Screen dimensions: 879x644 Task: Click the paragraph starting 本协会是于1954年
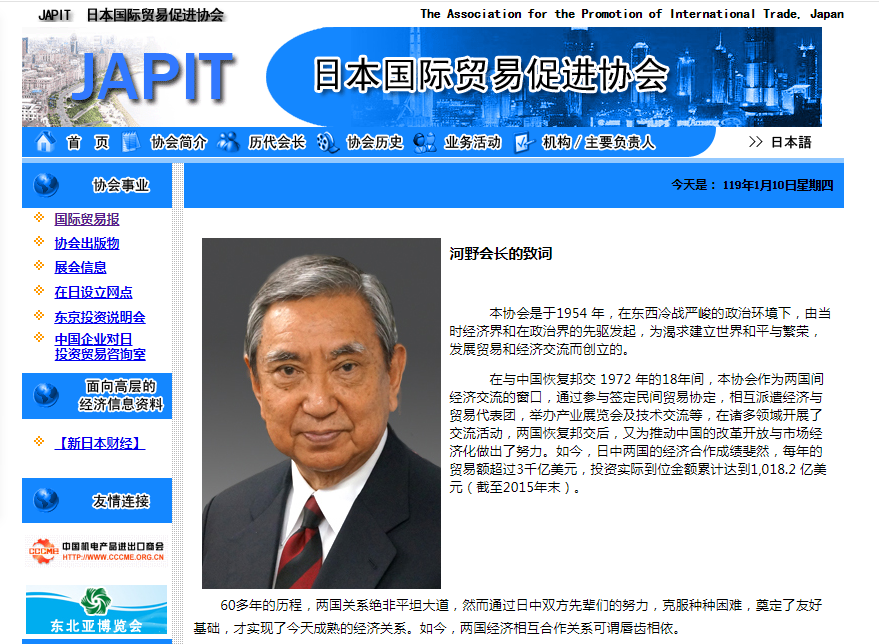[640, 331]
